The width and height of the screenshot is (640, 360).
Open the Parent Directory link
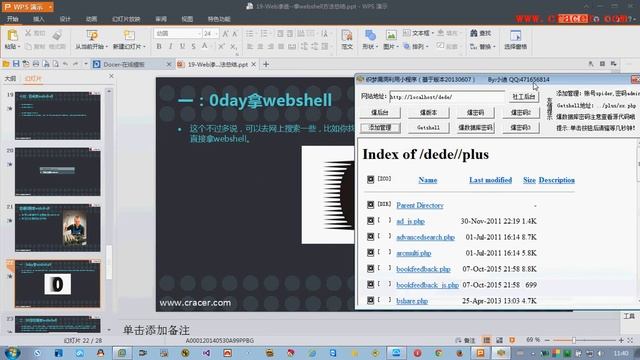point(420,205)
